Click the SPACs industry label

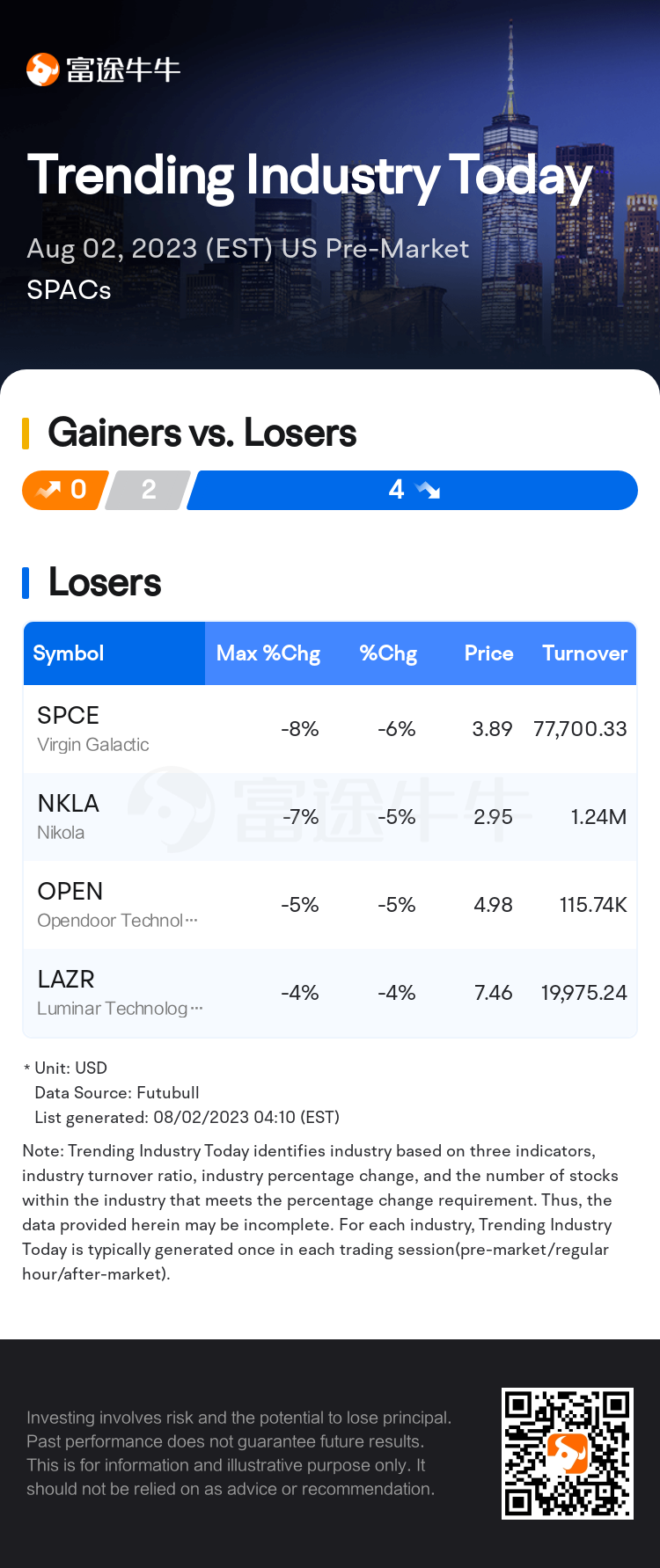click(x=69, y=290)
